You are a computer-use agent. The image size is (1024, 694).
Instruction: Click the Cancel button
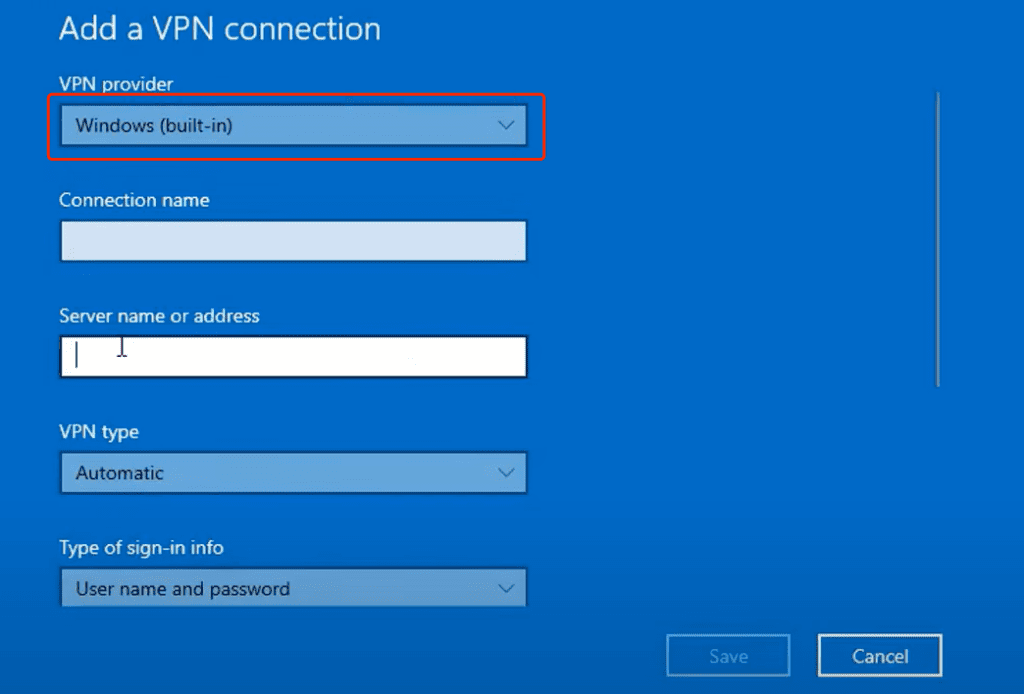click(879, 656)
